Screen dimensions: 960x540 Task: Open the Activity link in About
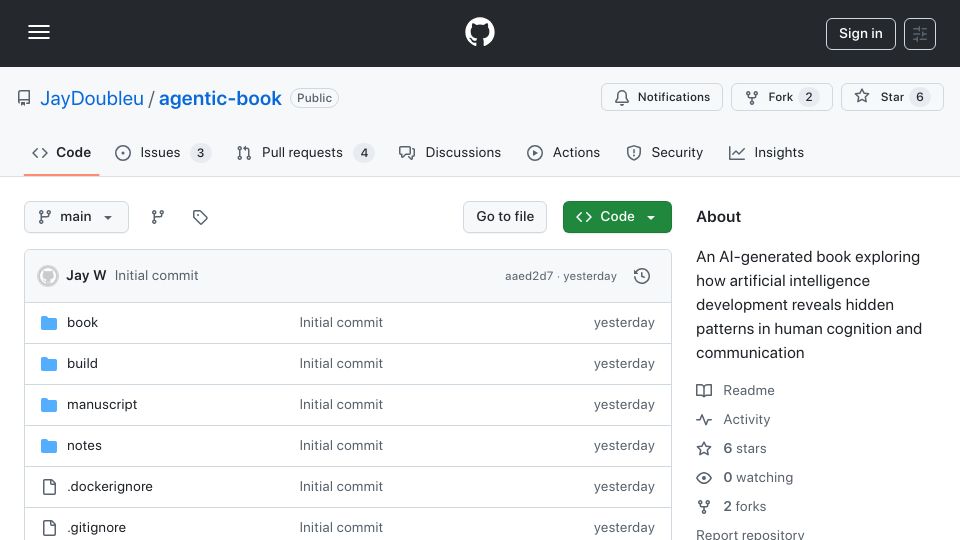point(733,419)
